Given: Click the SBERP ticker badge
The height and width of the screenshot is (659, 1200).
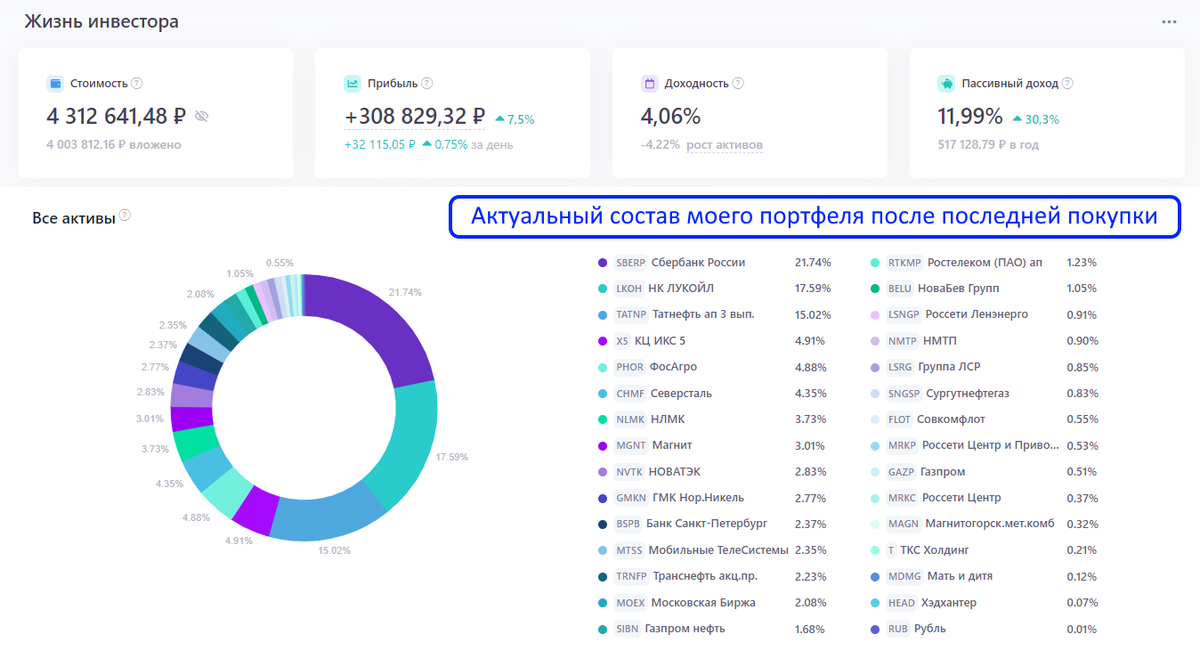Looking at the screenshot, I should 630,263.
